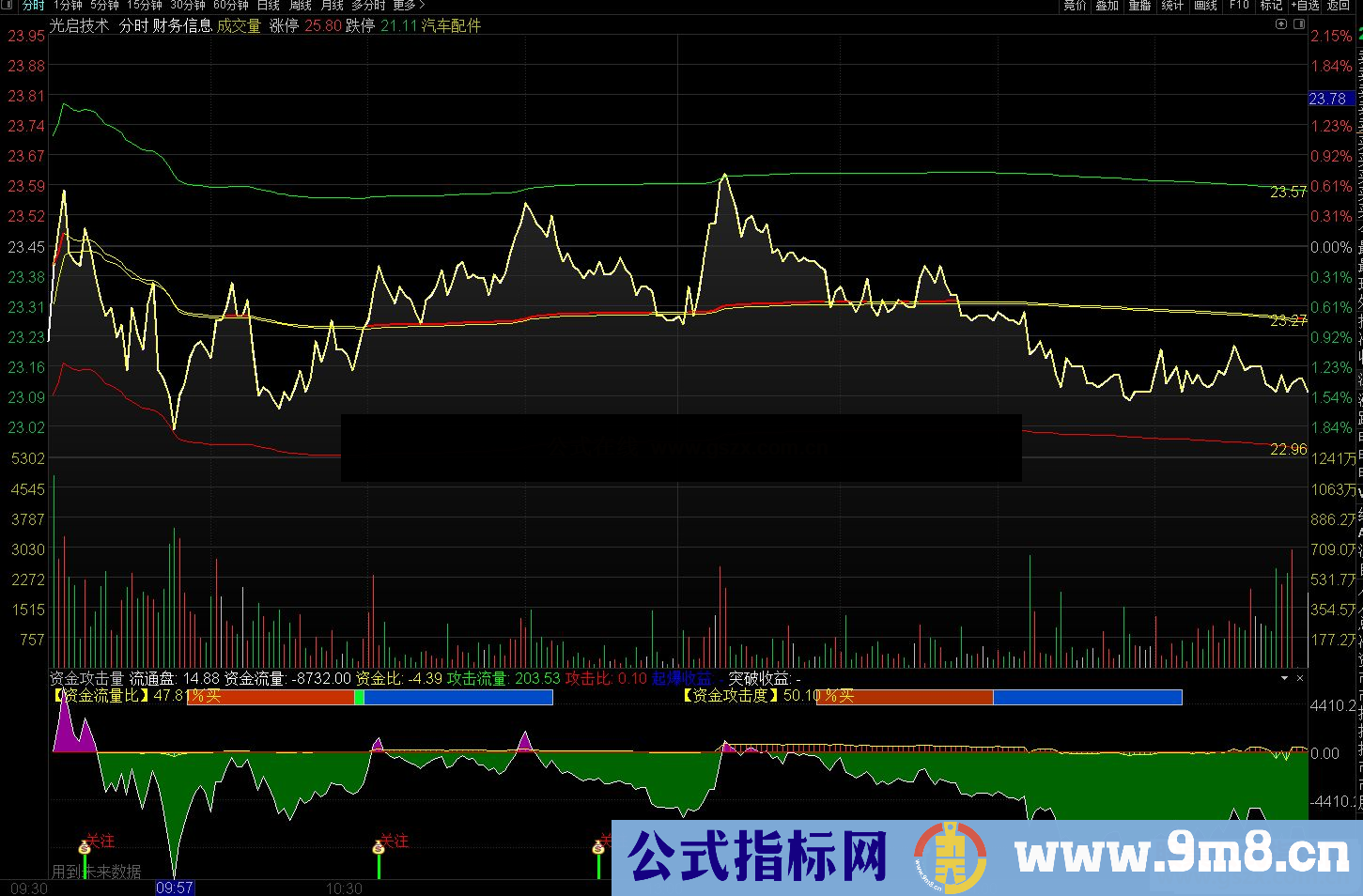Click the 财务信息 financial info link
The width and height of the screenshot is (1363, 896).
point(182,25)
